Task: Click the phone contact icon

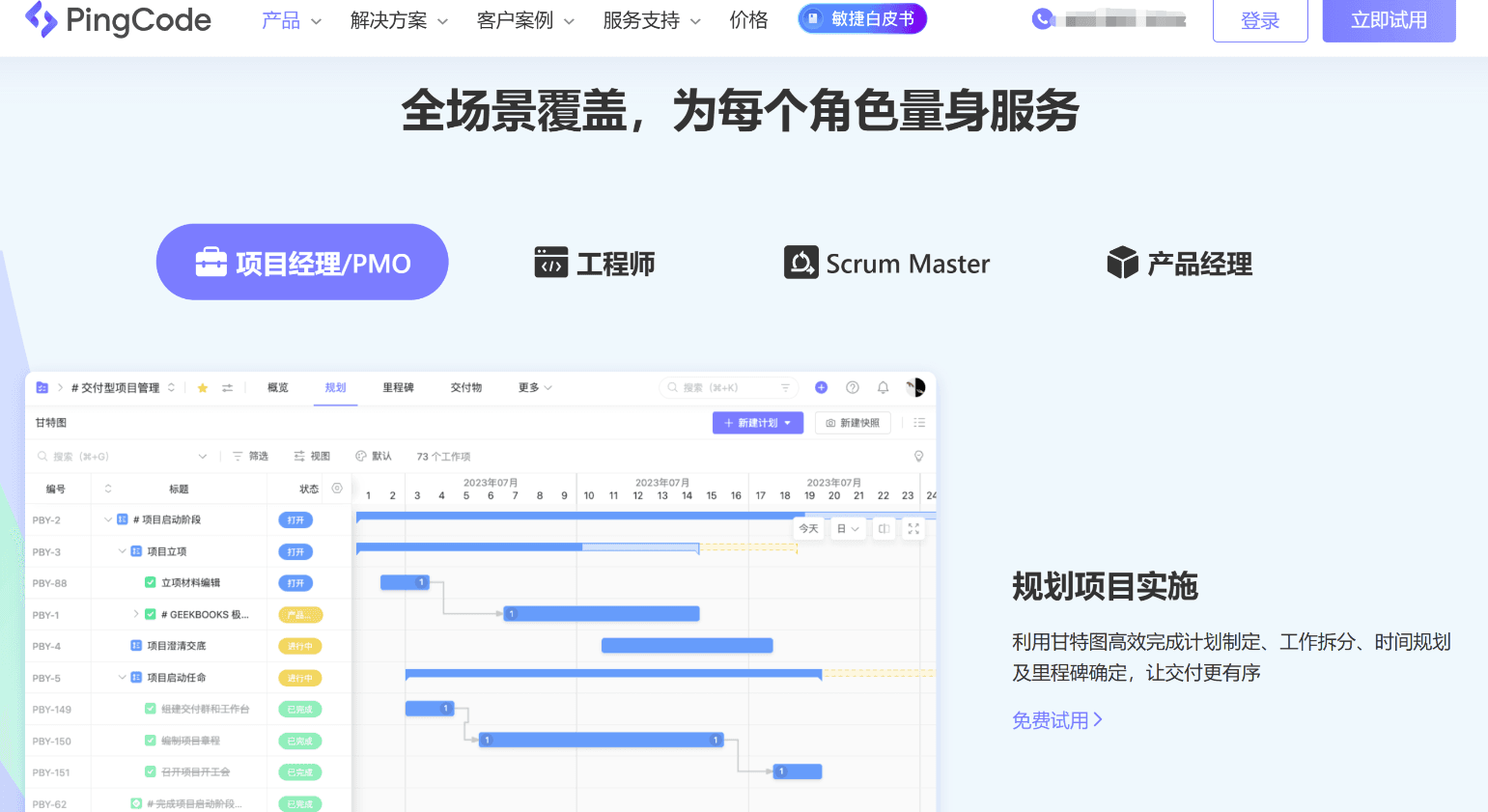Action: (1042, 18)
